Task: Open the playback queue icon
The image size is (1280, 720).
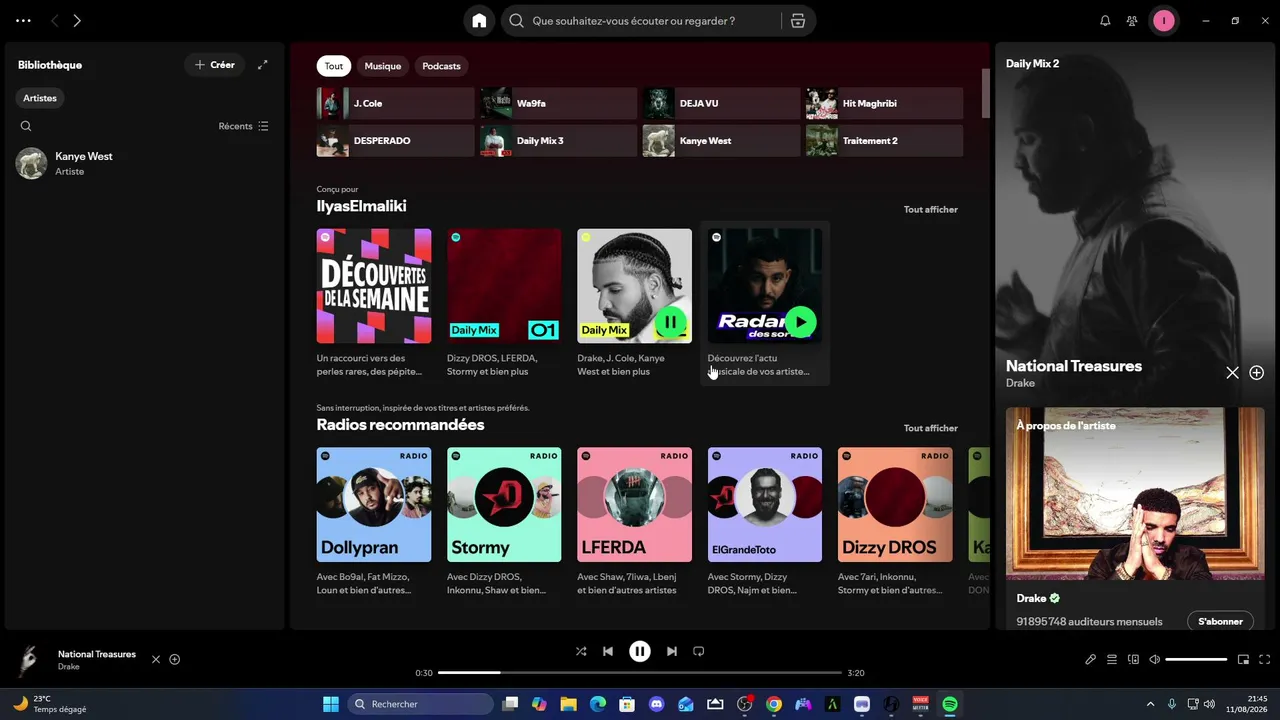Action: pos(1112,660)
